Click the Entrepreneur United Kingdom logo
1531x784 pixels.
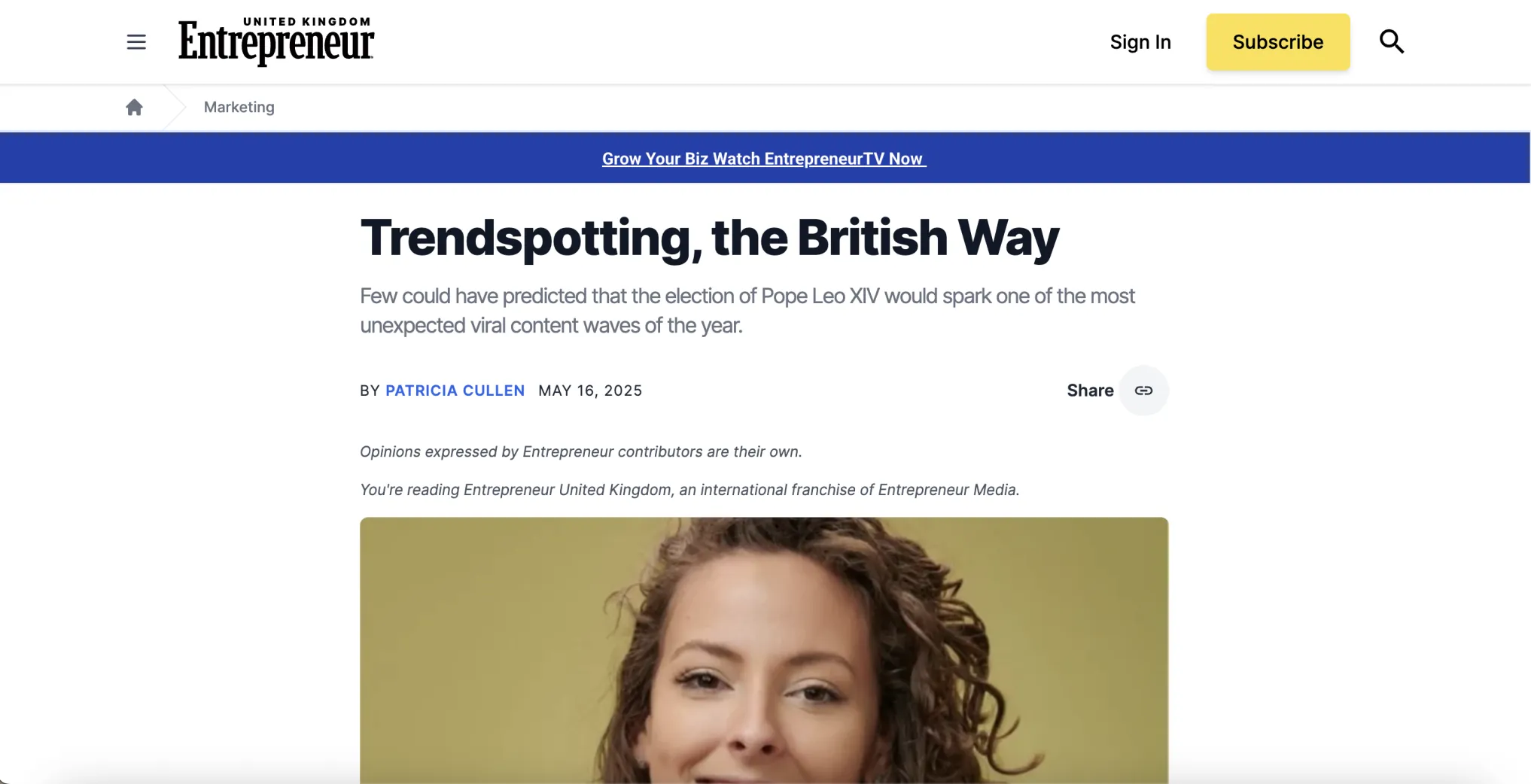(275, 41)
